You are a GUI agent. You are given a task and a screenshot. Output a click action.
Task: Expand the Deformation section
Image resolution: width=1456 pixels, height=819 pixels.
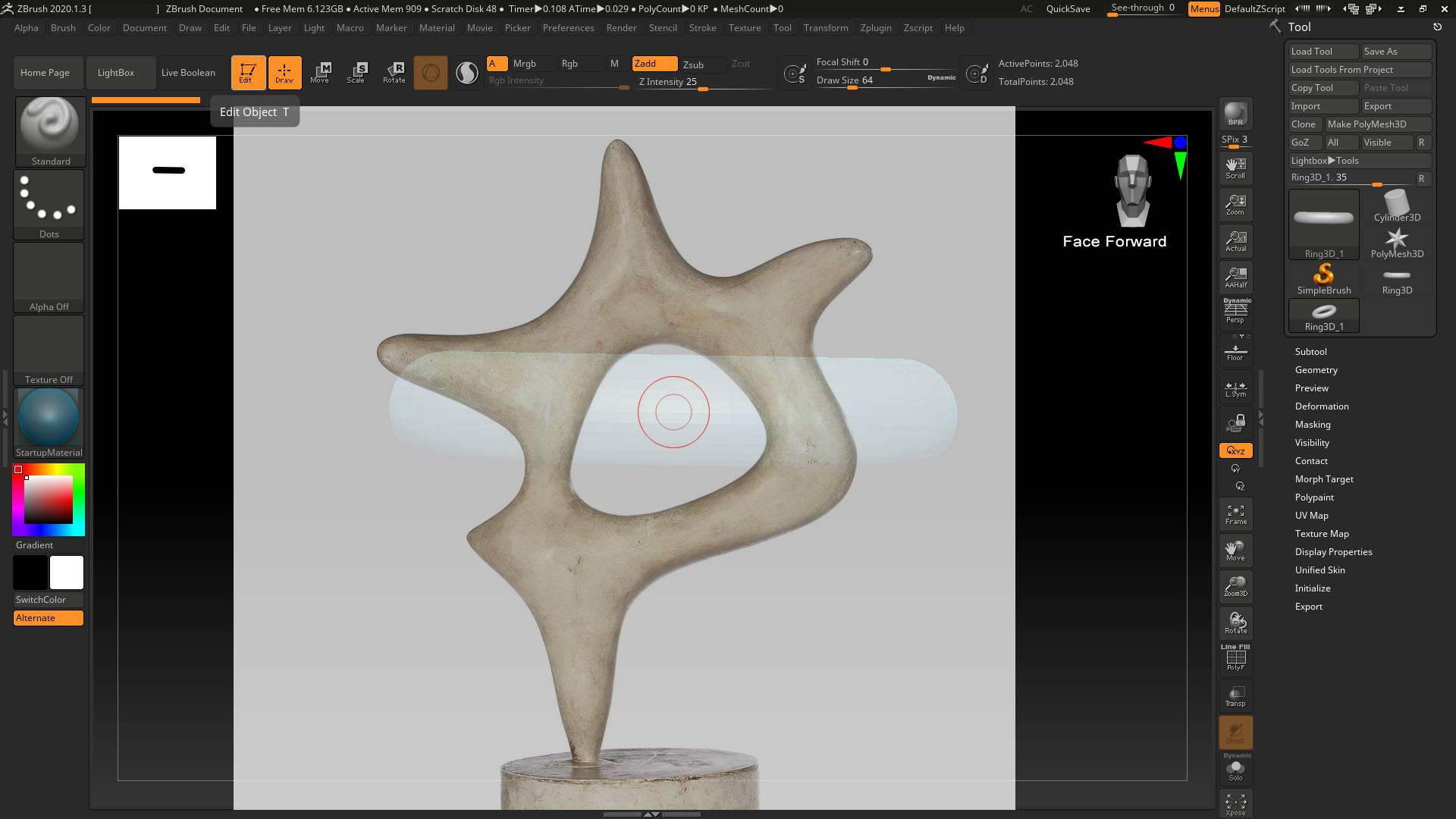pyautogui.click(x=1321, y=406)
